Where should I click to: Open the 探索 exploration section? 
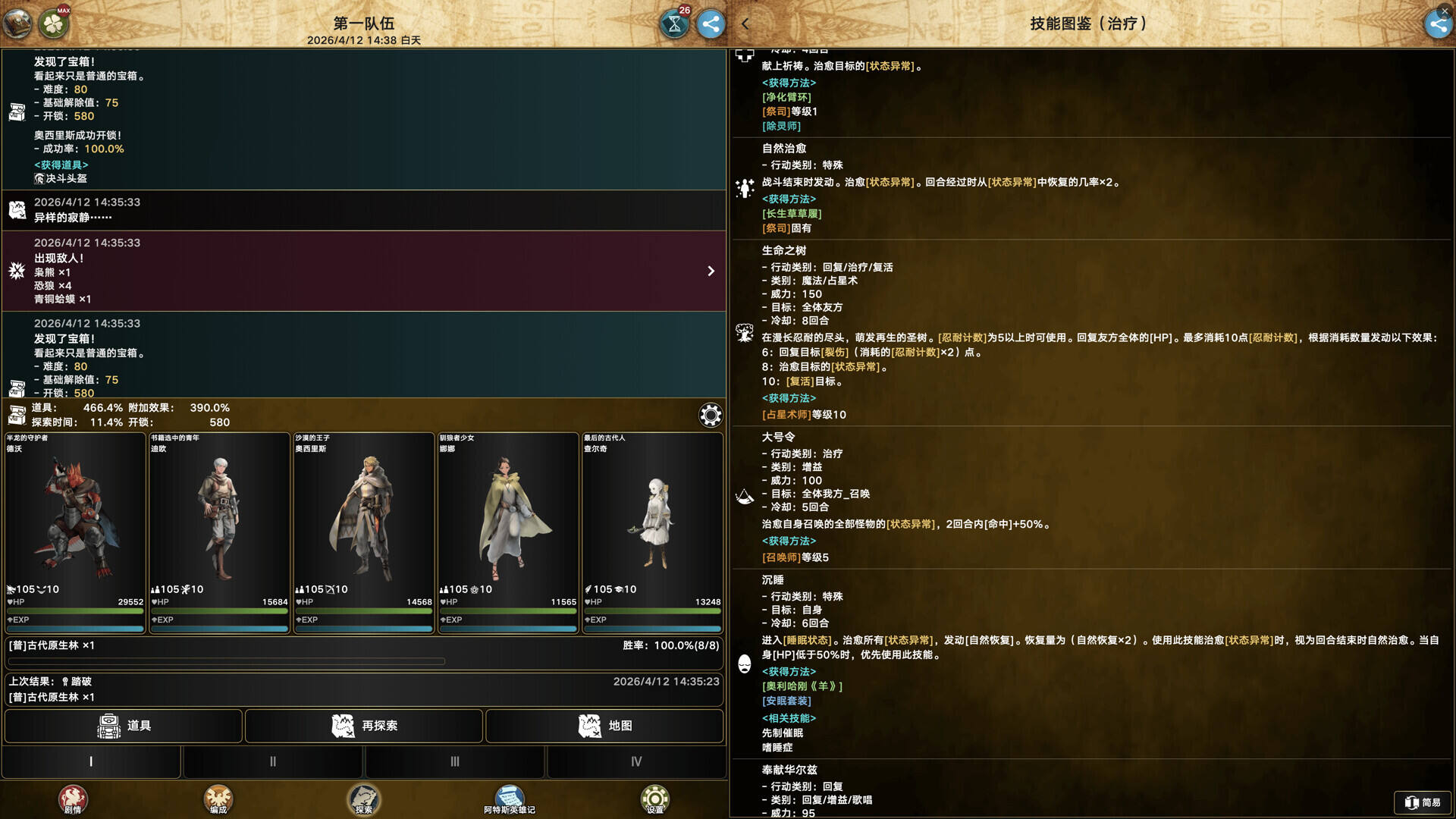point(364,799)
